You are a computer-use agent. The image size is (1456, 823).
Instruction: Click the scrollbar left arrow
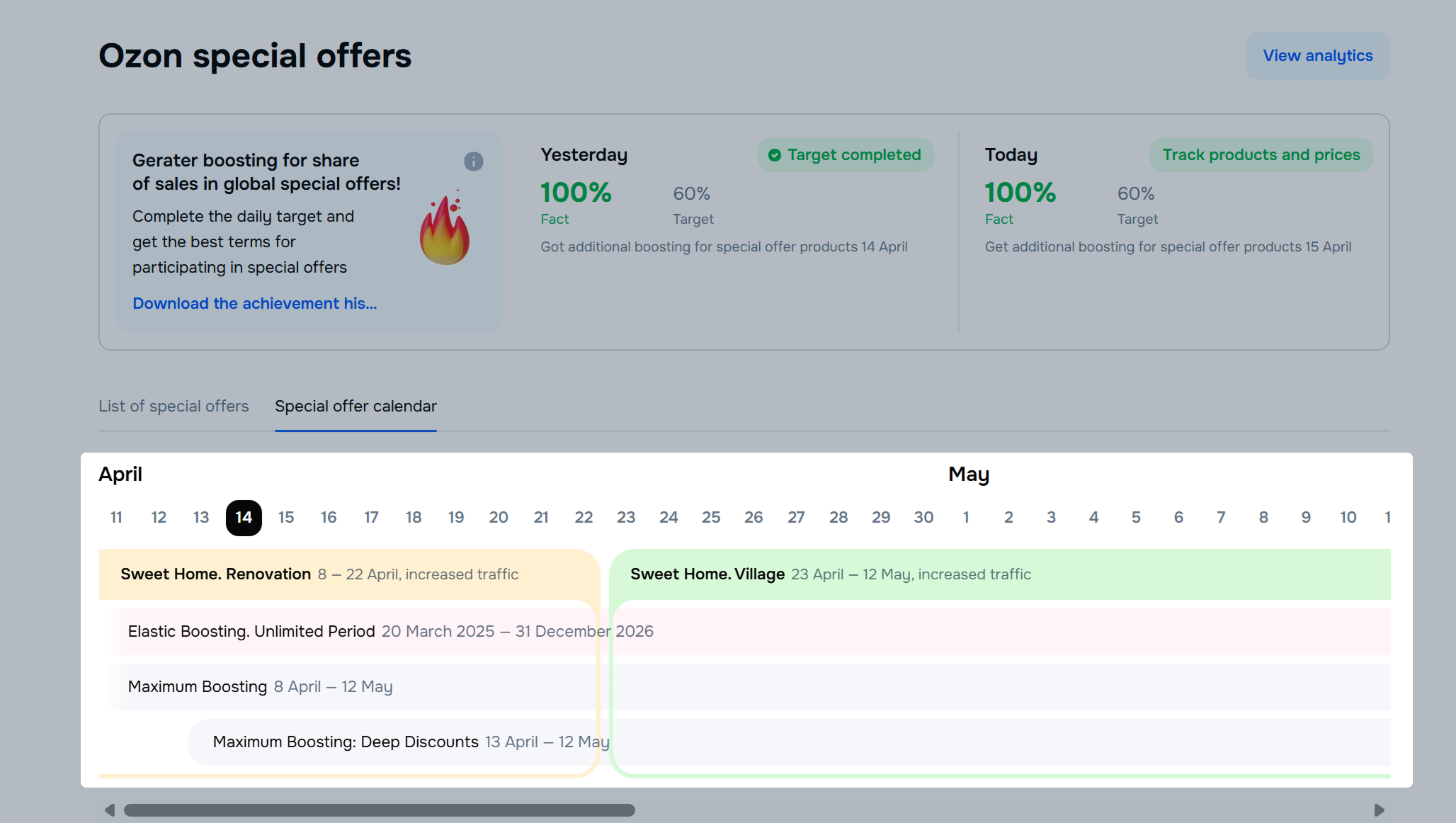click(109, 810)
